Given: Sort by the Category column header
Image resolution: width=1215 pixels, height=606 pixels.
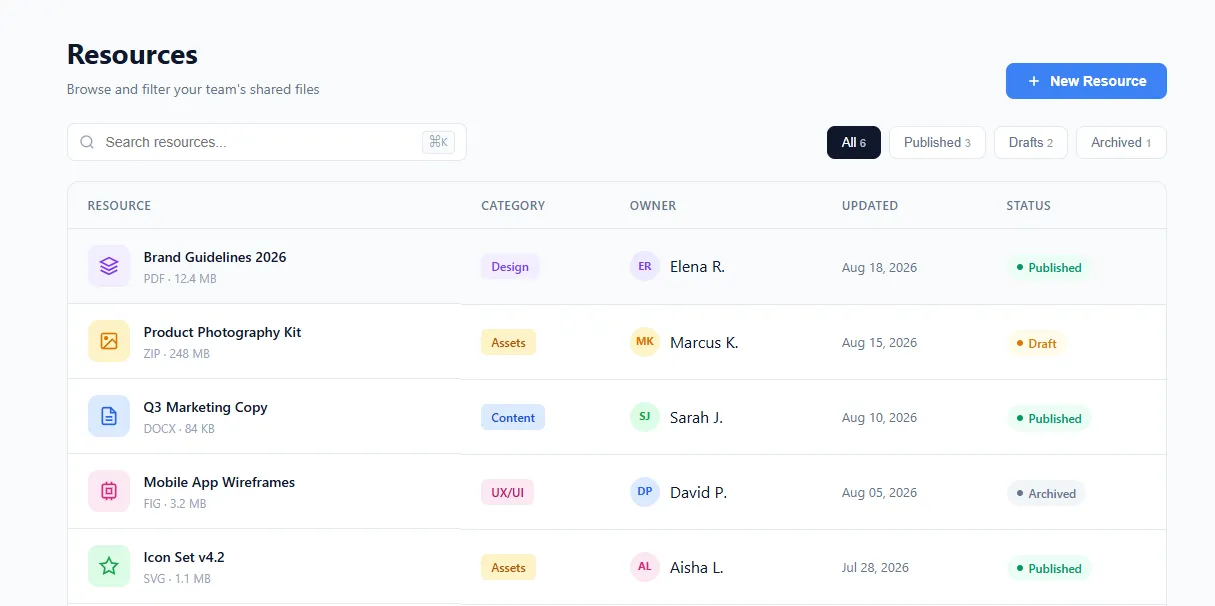Looking at the screenshot, I should point(513,206).
